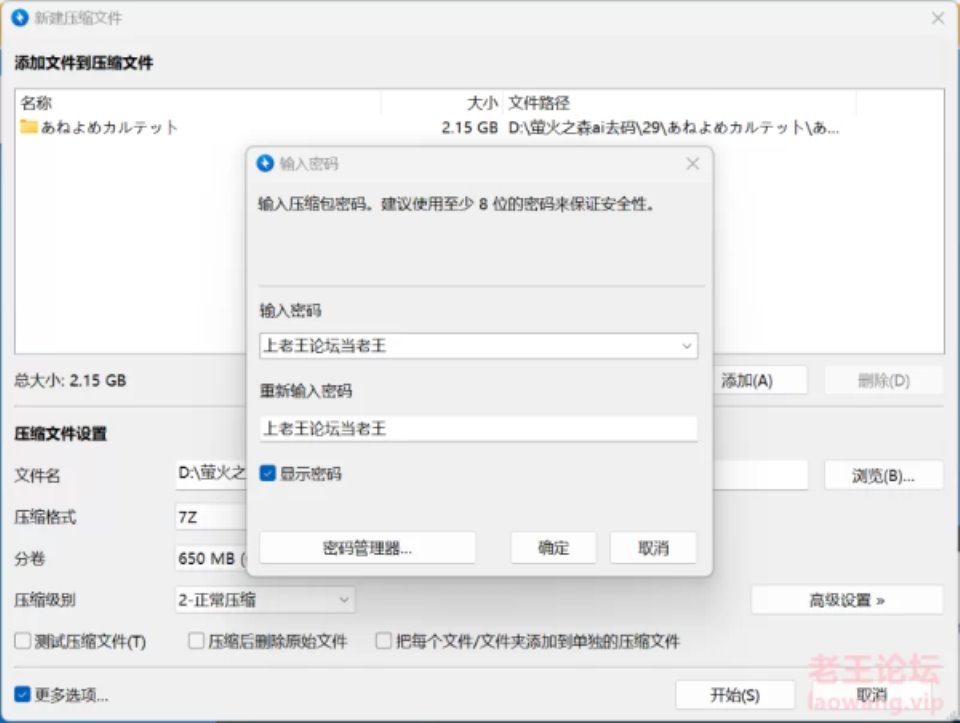Open the 分卷 650 MB dropdown
The image size is (960, 723).
210,558
